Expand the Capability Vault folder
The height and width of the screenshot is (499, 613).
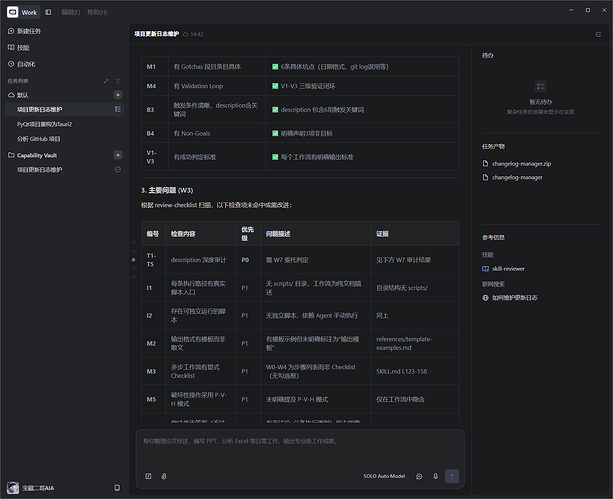click(32, 155)
